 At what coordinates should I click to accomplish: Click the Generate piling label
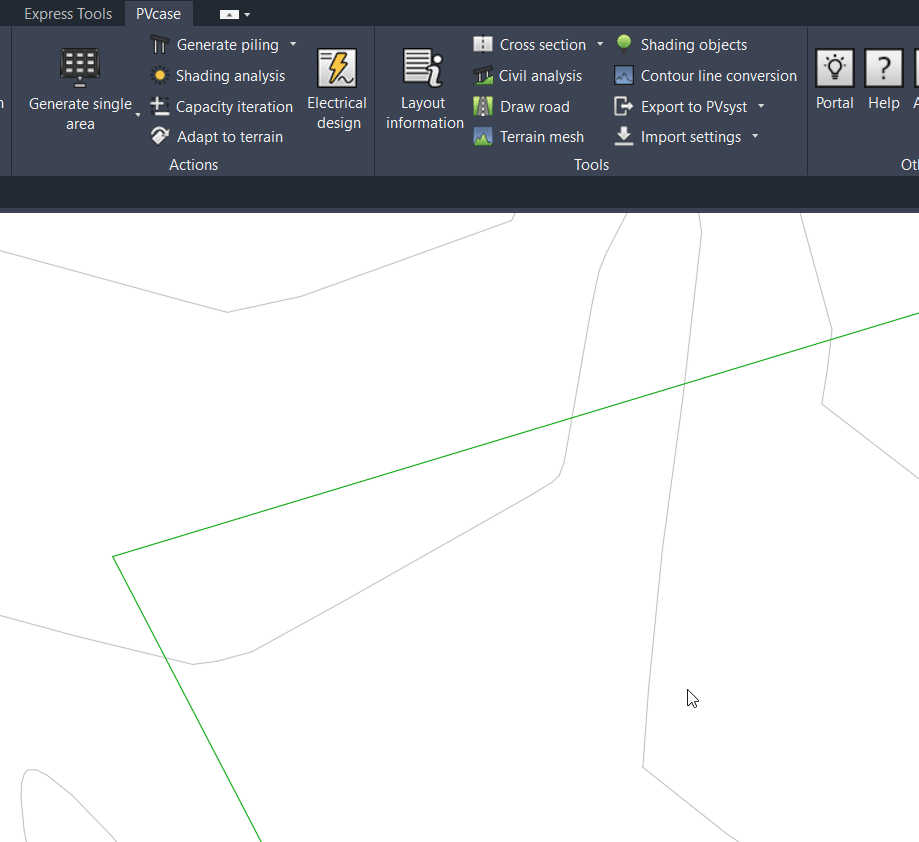[227, 45]
